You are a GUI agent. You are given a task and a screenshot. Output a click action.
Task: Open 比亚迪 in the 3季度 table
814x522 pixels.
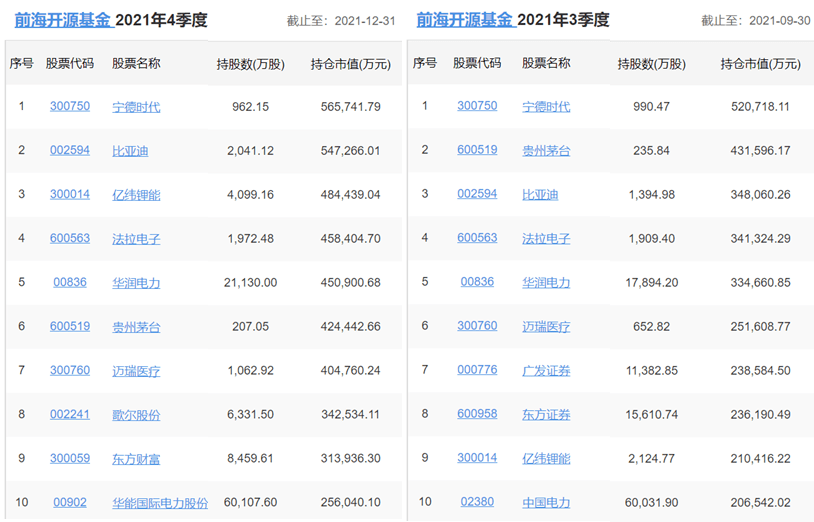[x=540, y=195]
